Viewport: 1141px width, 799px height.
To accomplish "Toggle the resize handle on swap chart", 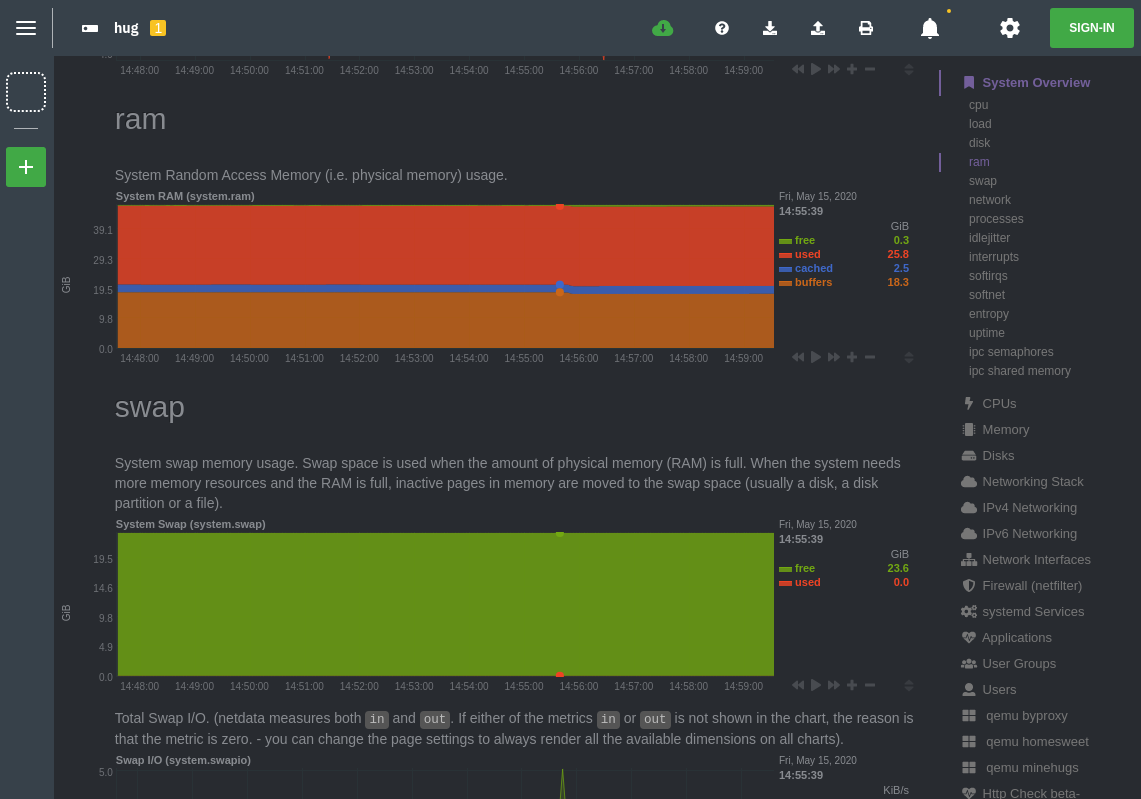I will coord(909,685).
